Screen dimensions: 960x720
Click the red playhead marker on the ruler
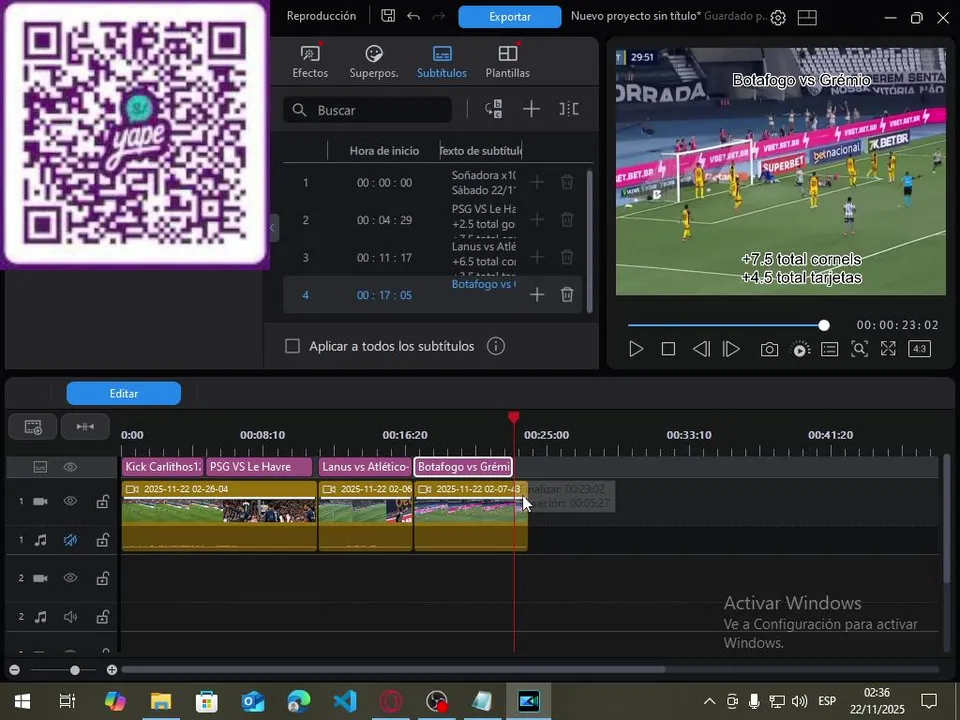[514, 418]
